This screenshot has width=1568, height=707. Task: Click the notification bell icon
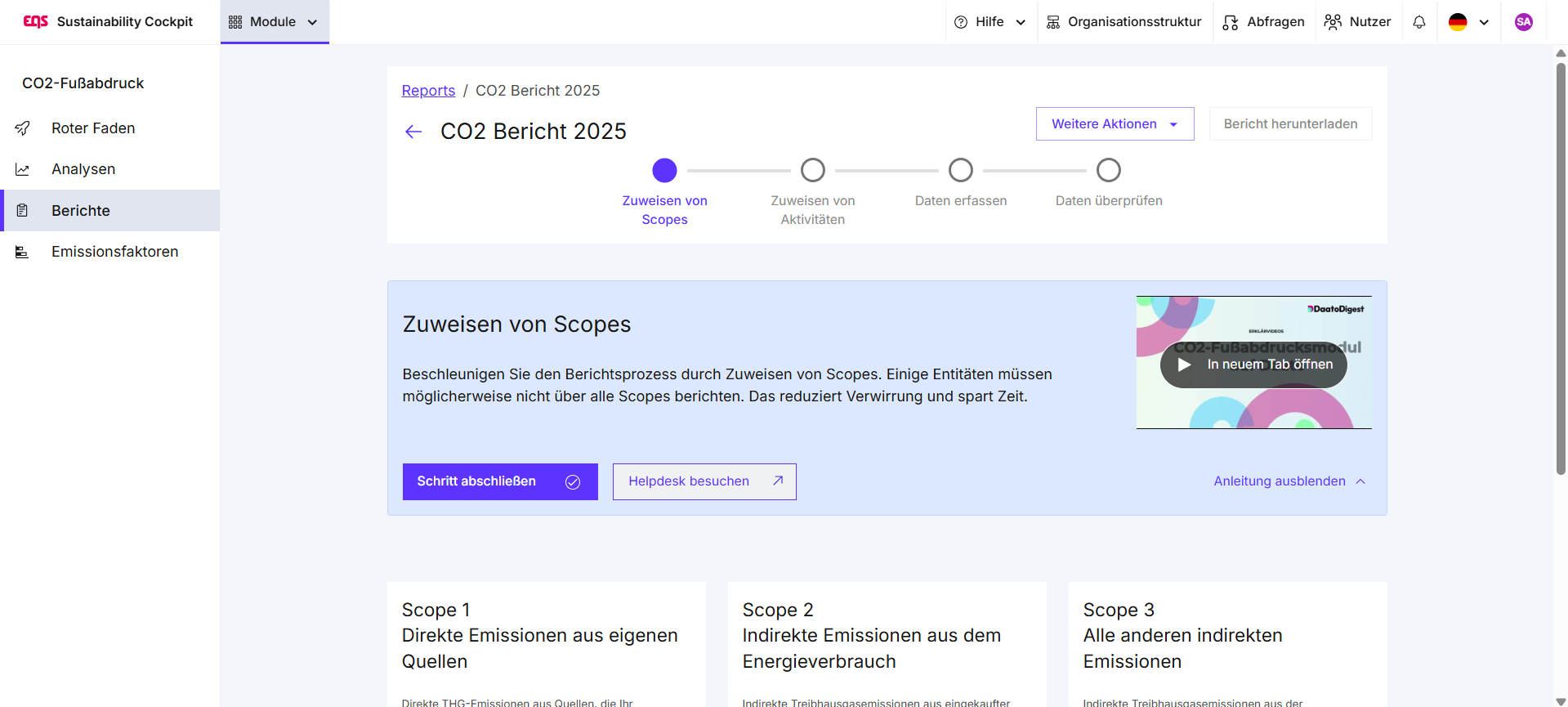[1419, 22]
